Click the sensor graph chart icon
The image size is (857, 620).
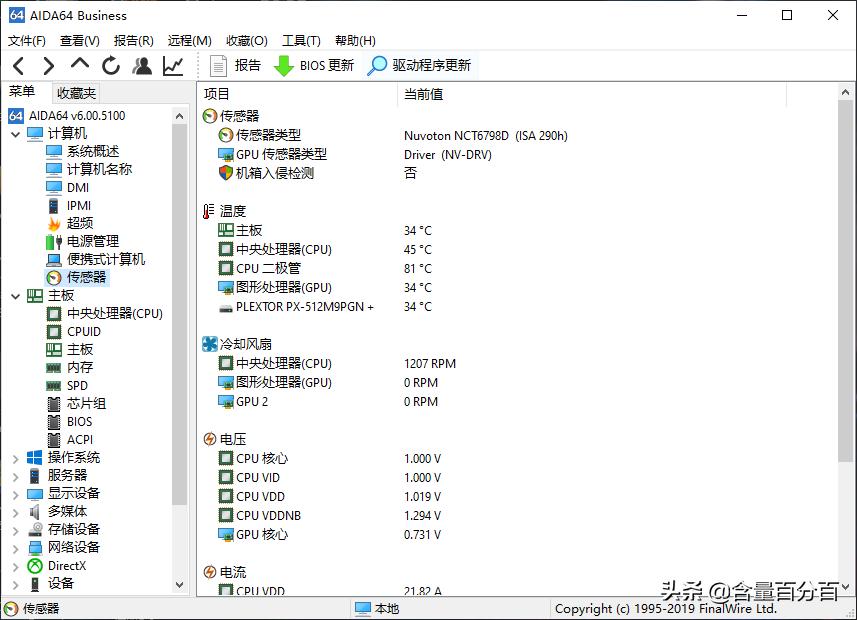[x=171, y=64]
